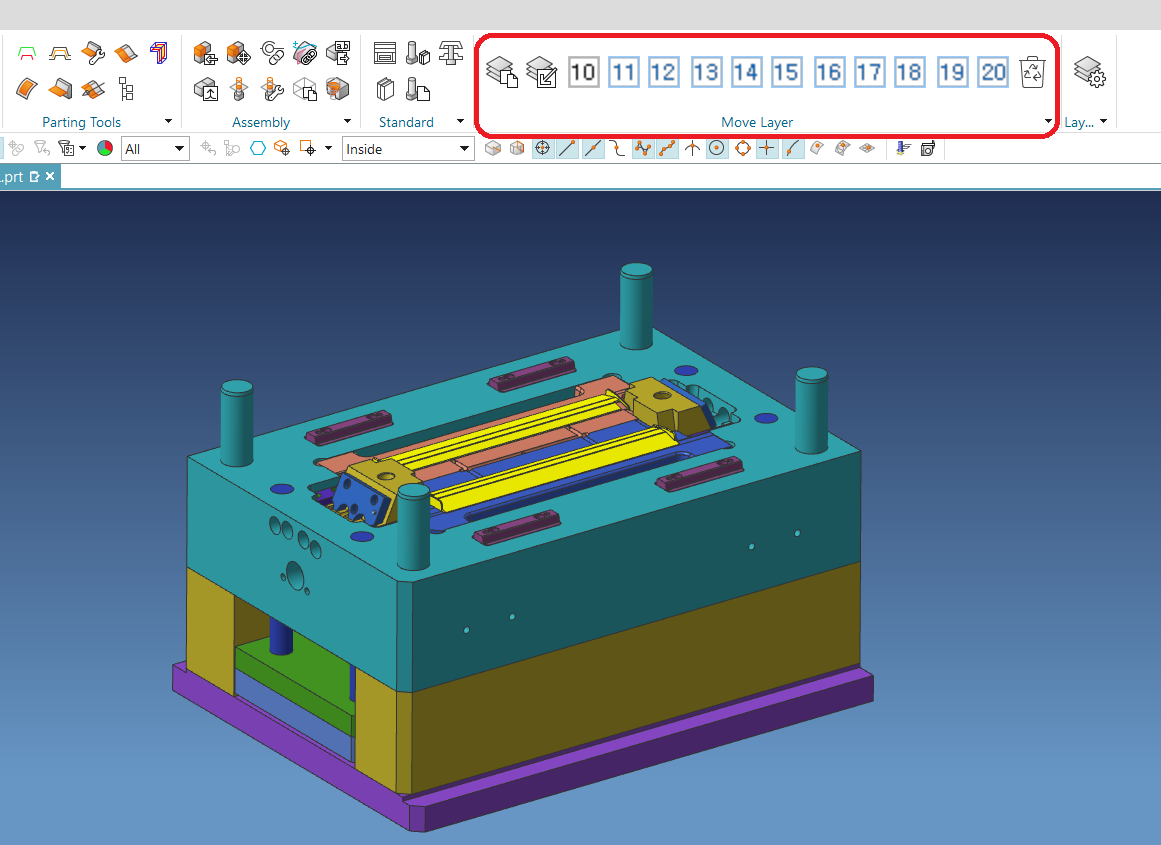The height and width of the screenshot is (845, 1161).
Task: Toggle the Arc Center snap option
Action: (x=717, y=148)
